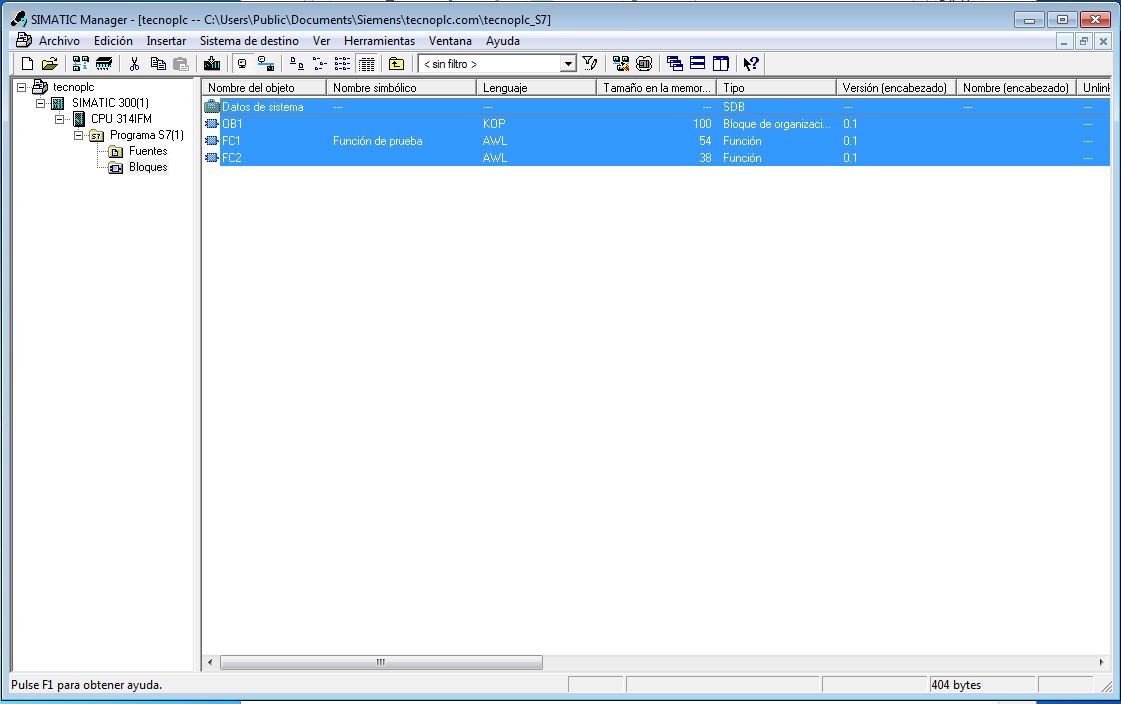Collapse the Programa S7(1) tree node
1121x704 pixels.
(x=78, y=135)
